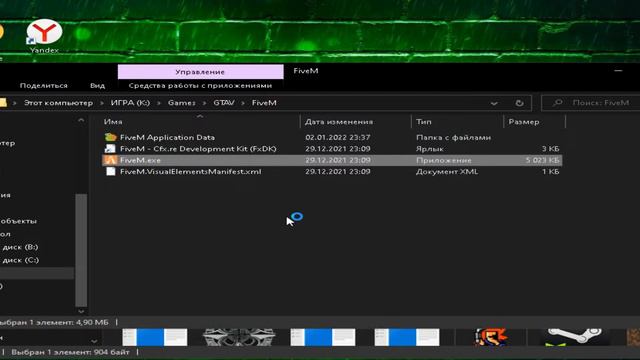Navigate to Этот компьютер in breadcrumb
The height and width of the screenshot is (360, 640).
(x=58, y=103)
